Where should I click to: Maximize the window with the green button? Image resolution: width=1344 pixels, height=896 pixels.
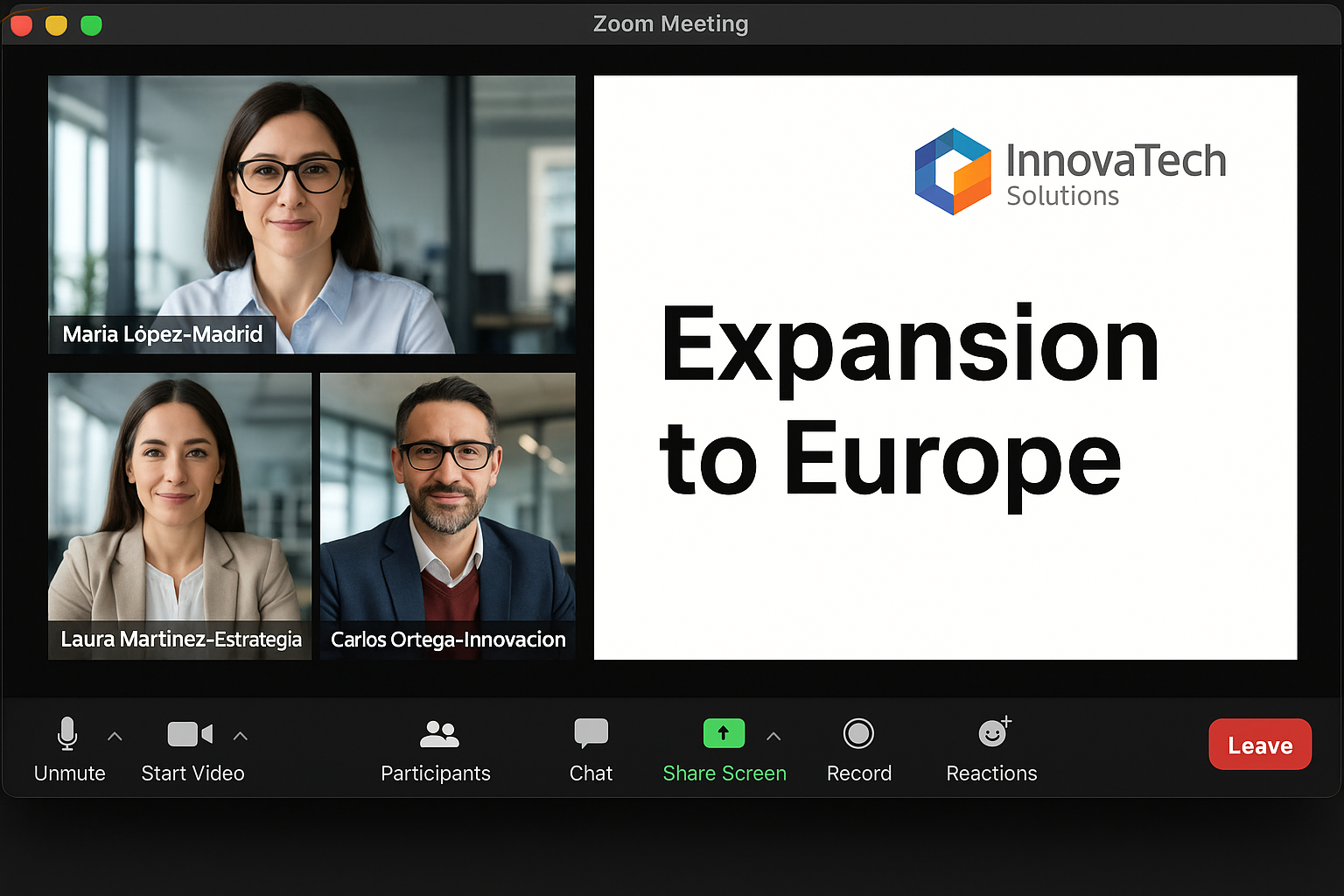click(91, 25)
